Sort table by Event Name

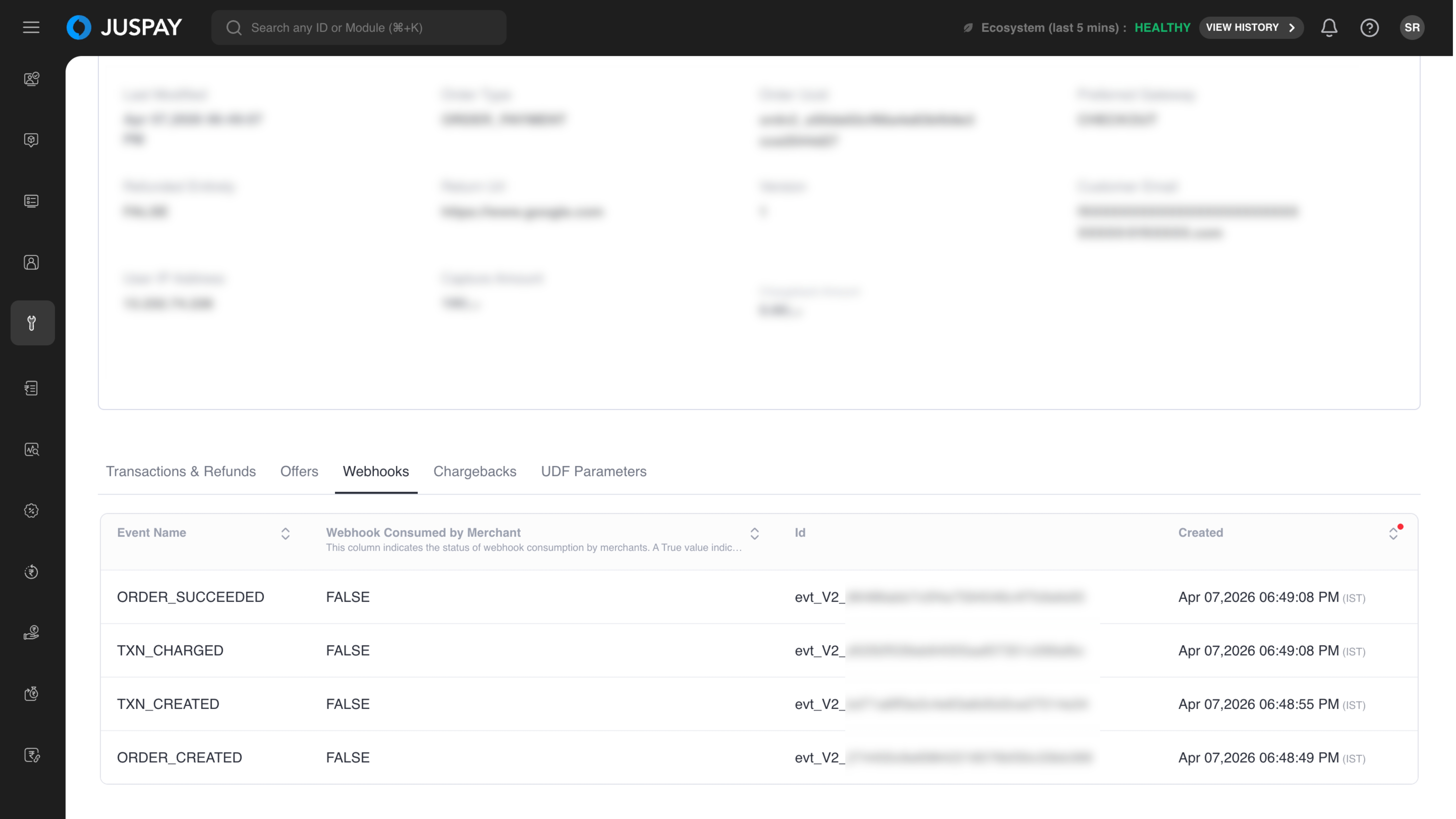point(285,534)
